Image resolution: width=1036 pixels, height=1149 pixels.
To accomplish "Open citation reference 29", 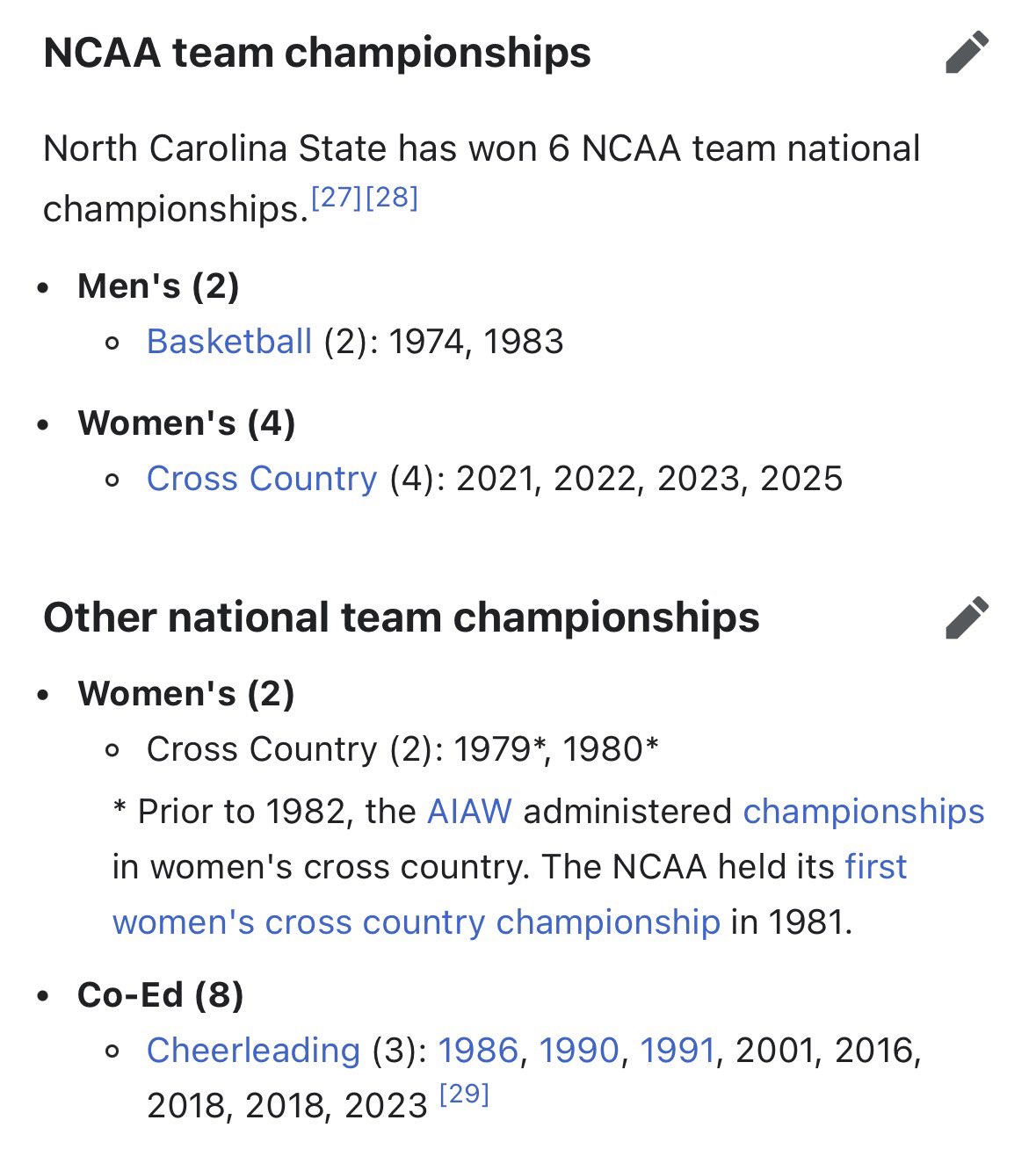I will (464, 1095).
